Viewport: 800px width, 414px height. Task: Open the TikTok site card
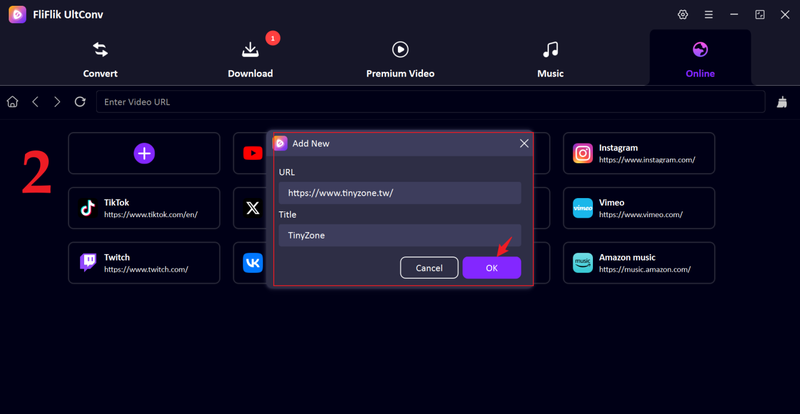(144, 208)
